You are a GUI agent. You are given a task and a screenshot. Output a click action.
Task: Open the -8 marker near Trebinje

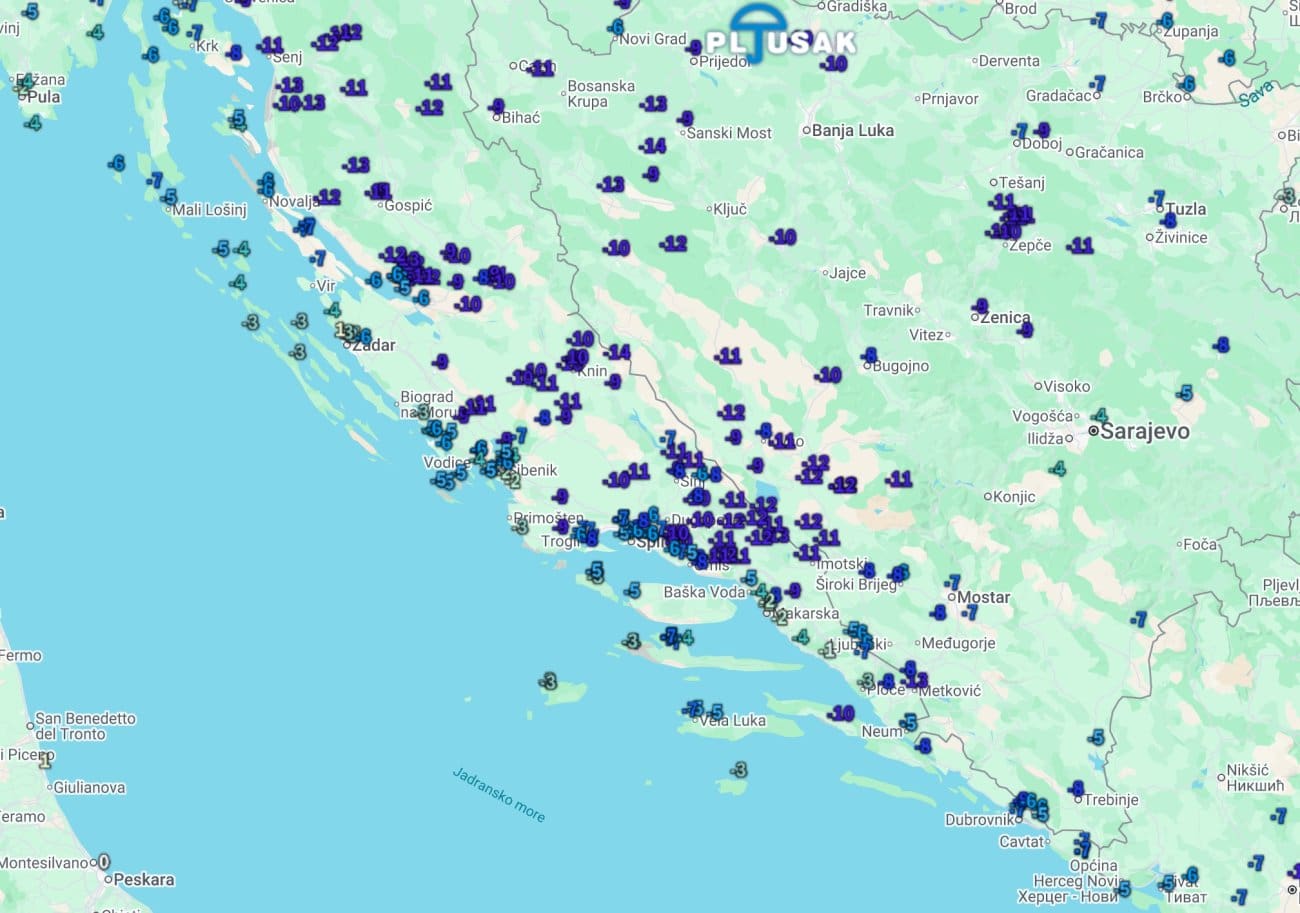point(1076,788)
